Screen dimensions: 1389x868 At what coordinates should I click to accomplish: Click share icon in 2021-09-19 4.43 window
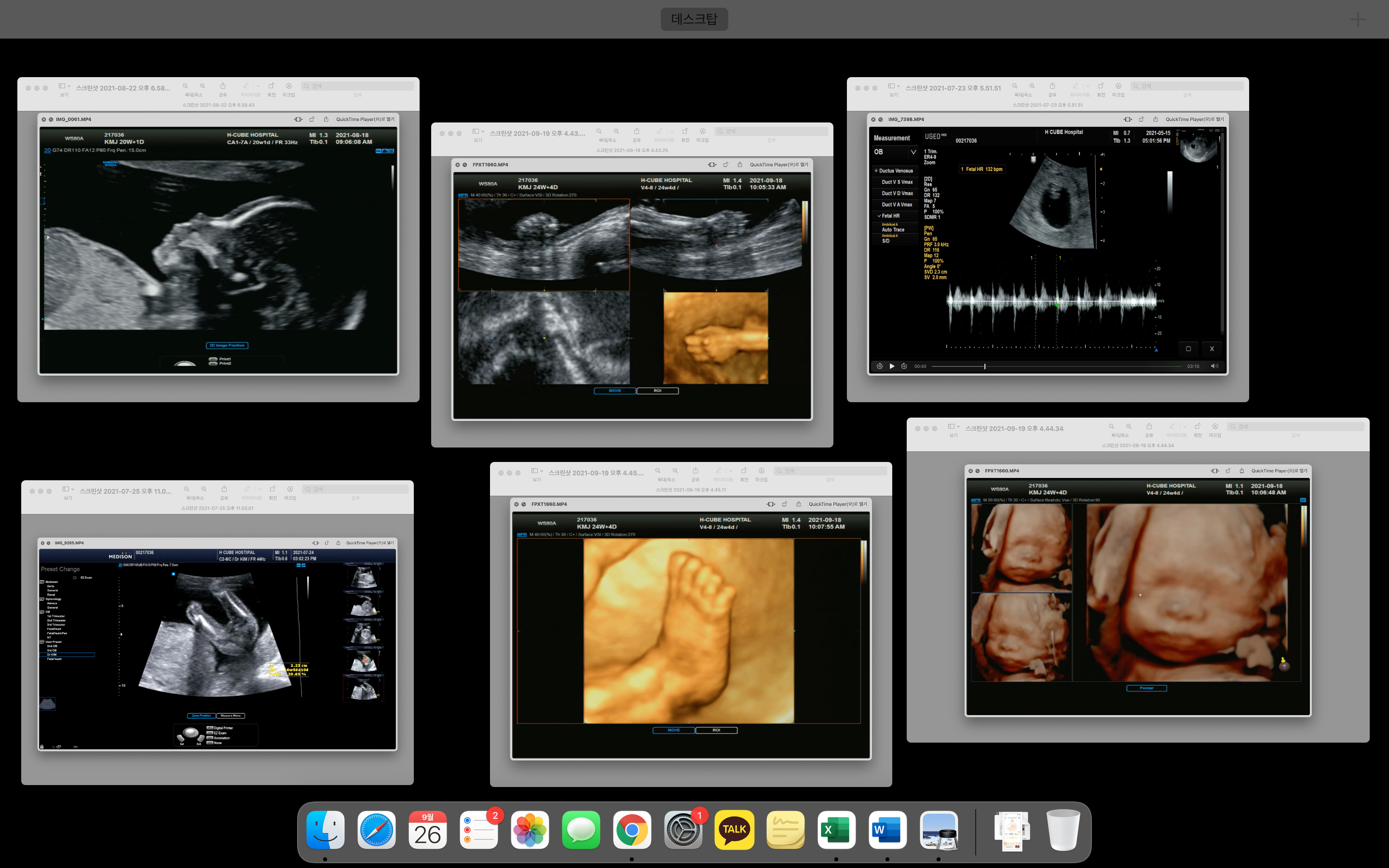[x=637, y=132]
